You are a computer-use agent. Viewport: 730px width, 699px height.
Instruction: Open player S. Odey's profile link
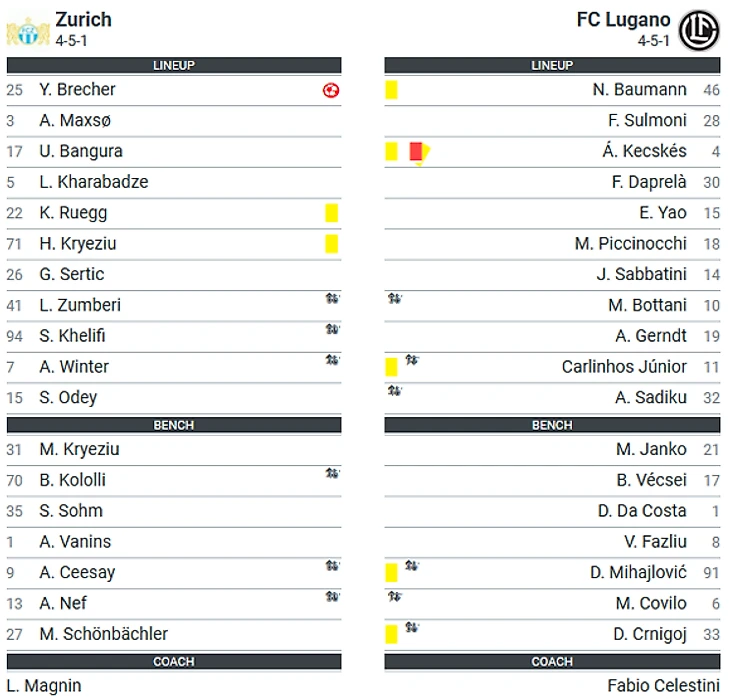click(68, 398)
